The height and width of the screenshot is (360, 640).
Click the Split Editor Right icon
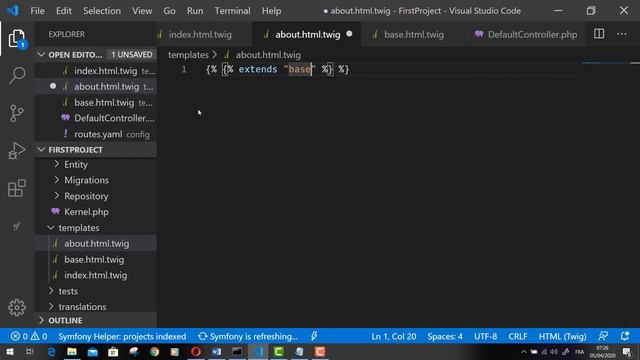(x=599, y=34)
